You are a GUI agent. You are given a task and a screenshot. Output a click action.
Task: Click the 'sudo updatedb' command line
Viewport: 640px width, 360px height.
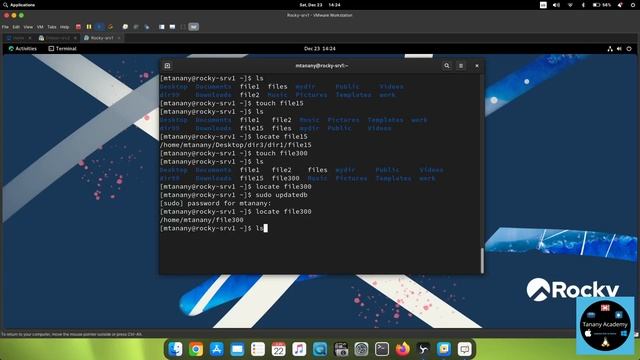click(x=234, y=195)
